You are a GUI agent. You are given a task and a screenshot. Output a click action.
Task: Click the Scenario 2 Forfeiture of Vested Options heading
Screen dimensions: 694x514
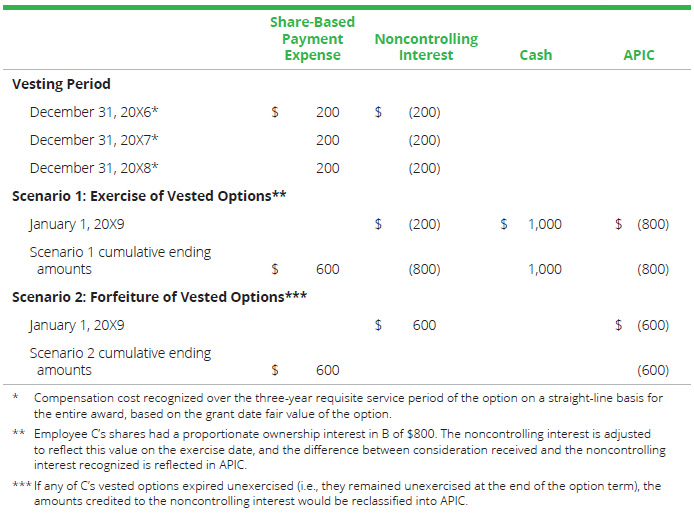(159, 296)
